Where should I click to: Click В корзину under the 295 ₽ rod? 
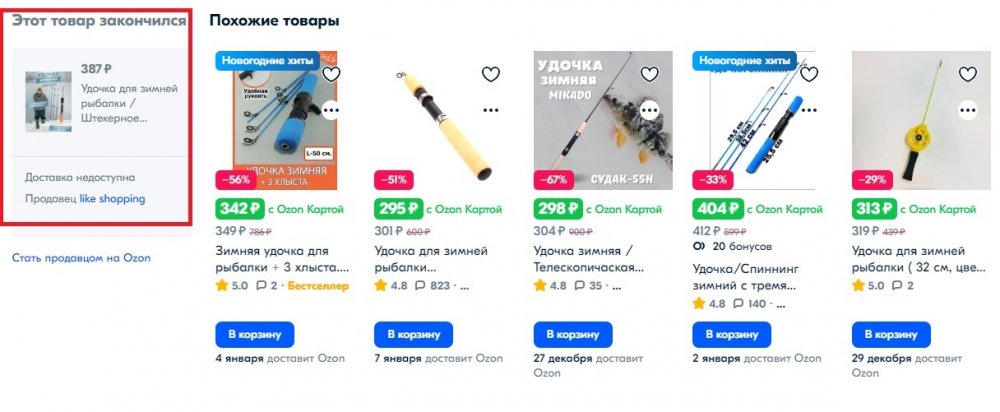(x=413, y=335)
